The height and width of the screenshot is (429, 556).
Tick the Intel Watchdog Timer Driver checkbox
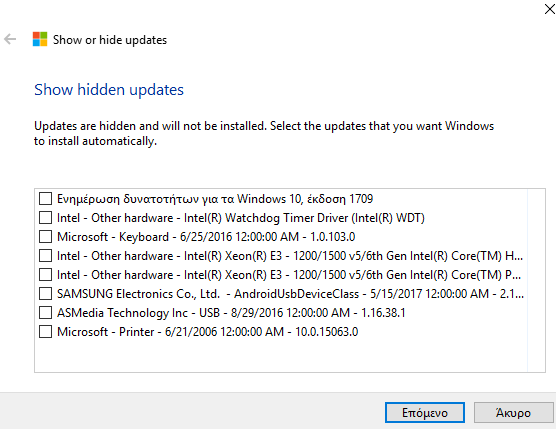point(45,218)
